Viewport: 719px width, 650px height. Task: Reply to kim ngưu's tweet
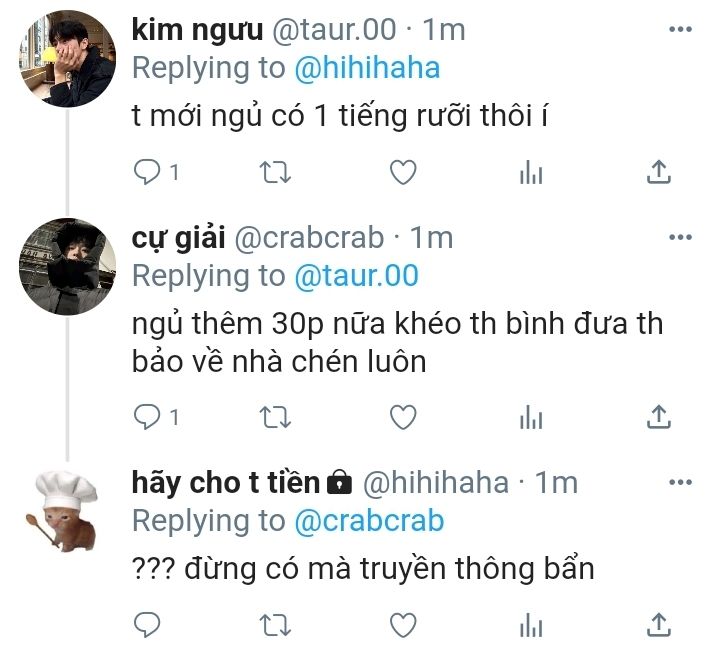click(x=147, y=172)
